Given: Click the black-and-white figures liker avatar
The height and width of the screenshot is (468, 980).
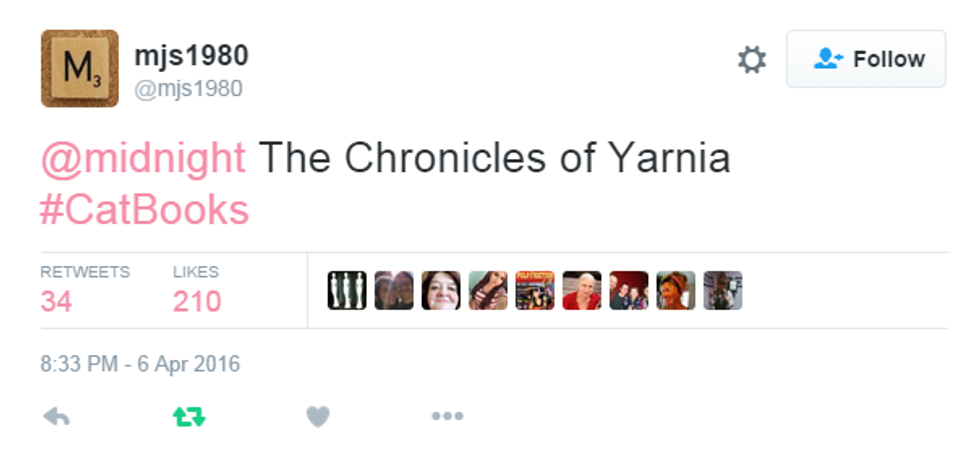Looking at the screenshot, I should click(347, 291).
